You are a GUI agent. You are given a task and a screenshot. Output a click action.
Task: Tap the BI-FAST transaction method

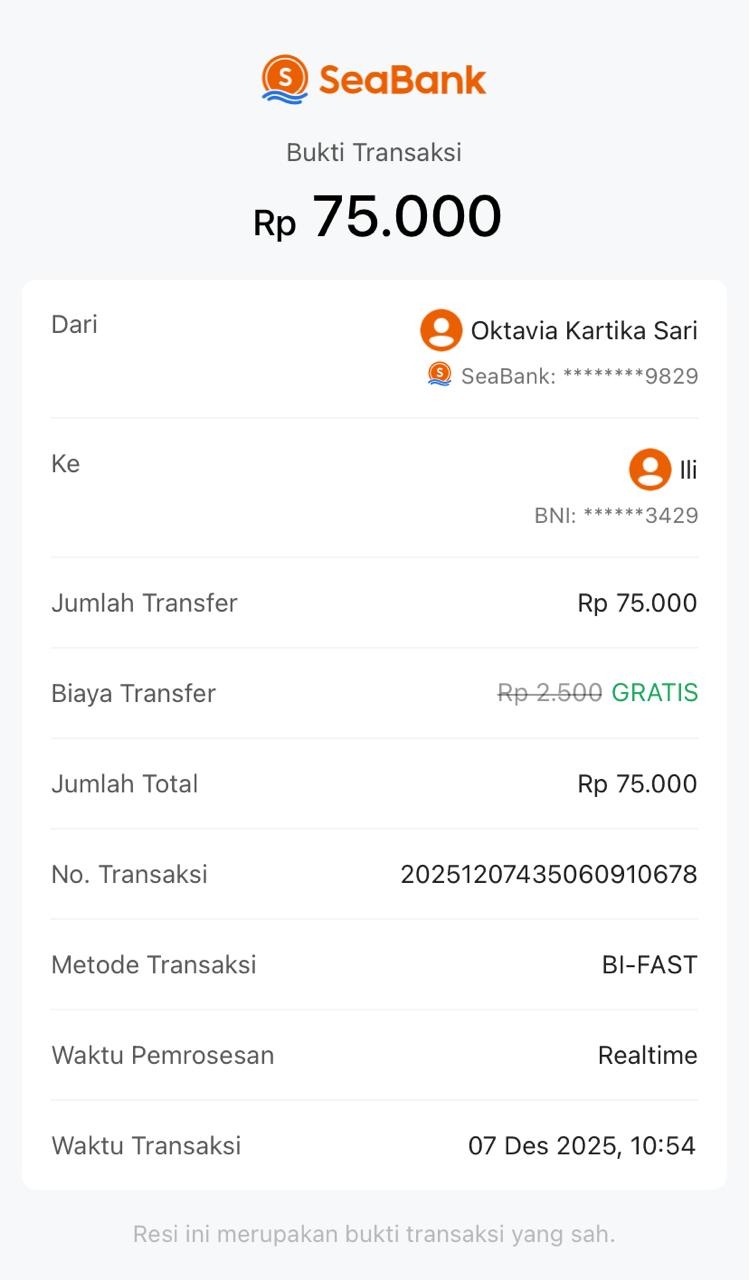(x=649, y=965)
